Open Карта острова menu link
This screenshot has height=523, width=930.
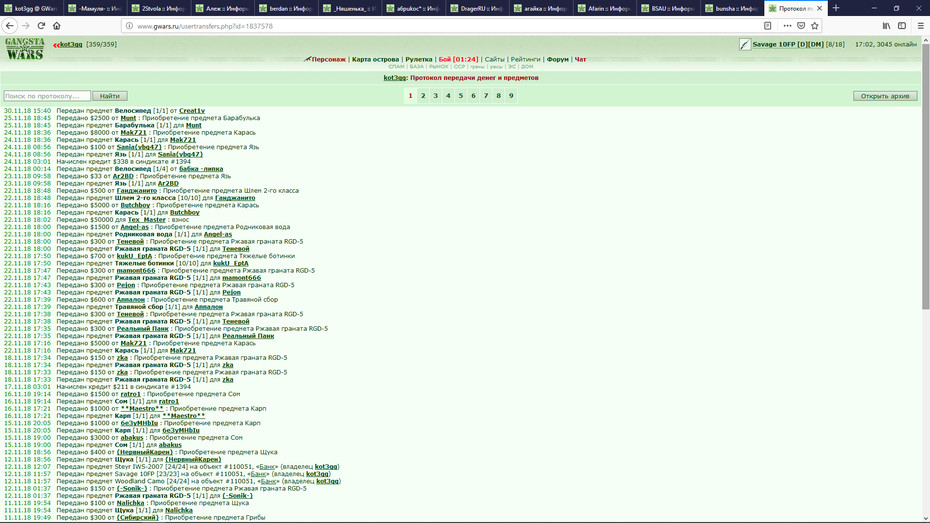click(375, 59)
